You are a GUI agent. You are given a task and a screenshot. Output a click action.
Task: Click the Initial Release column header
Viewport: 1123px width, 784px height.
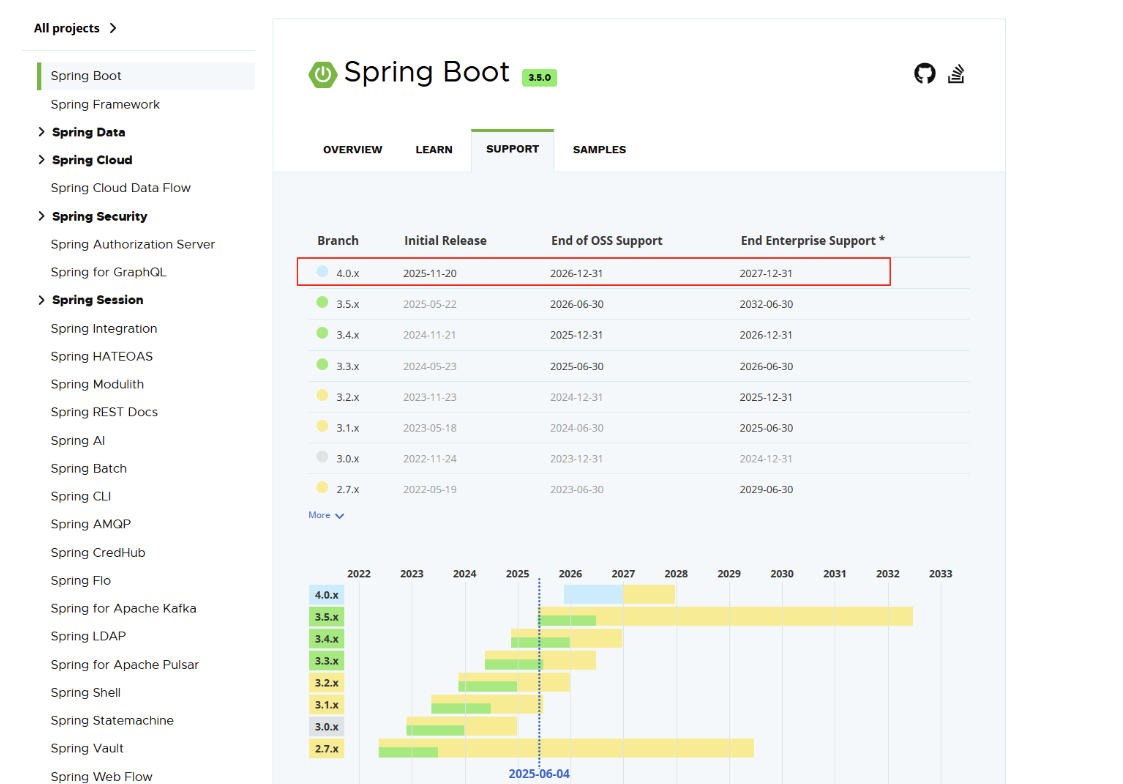[445, 241]
